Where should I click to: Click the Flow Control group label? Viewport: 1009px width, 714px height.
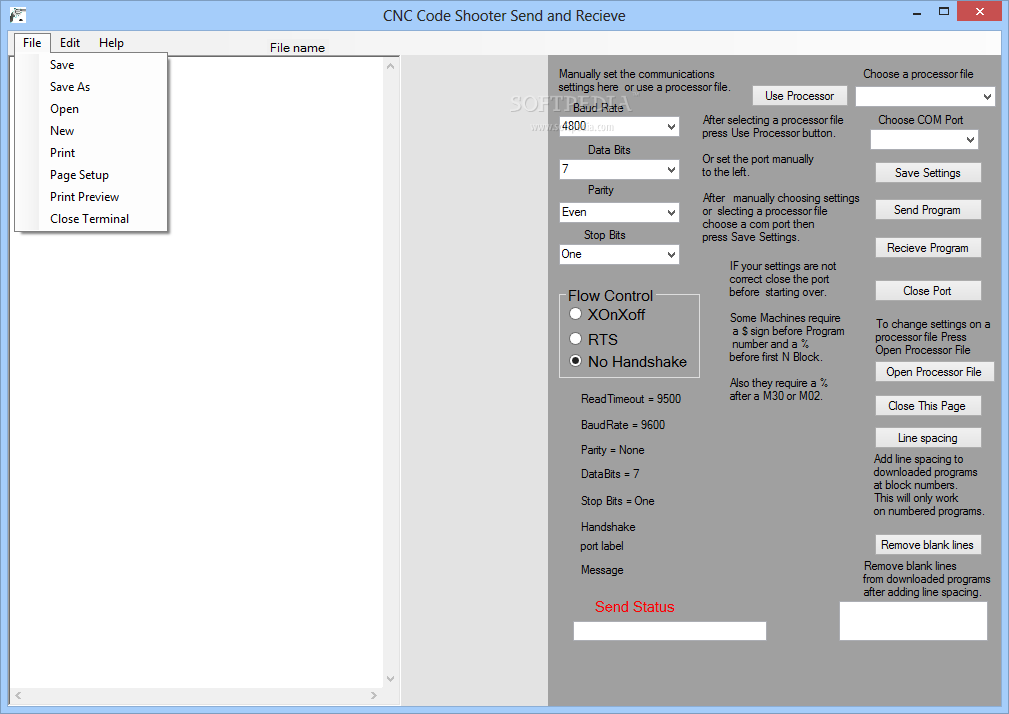(610, 296)
